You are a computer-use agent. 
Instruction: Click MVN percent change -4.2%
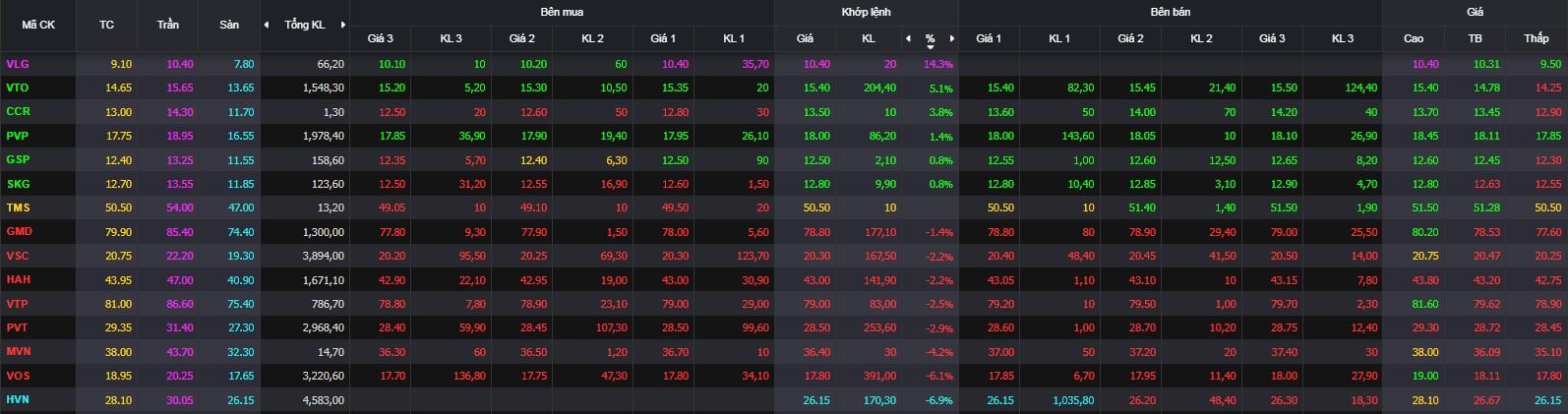[939, 352]
